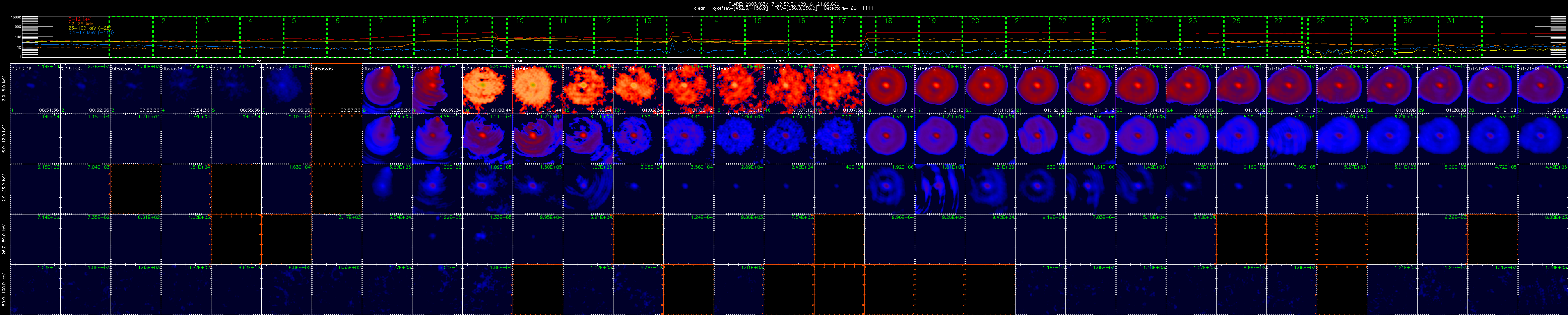Open 50.0-100.0 keV image below 00:50:36
The width and height of the screenshot is (1568, 315).
click(35, 289)
